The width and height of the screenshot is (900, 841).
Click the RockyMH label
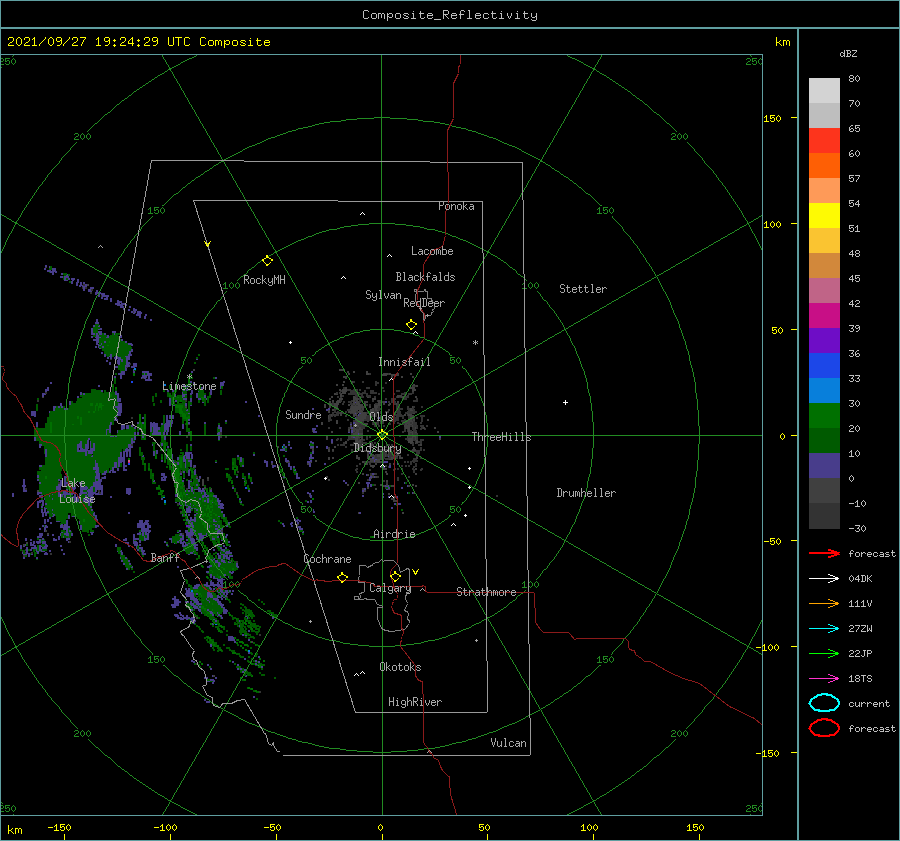[x=264, y=280]
